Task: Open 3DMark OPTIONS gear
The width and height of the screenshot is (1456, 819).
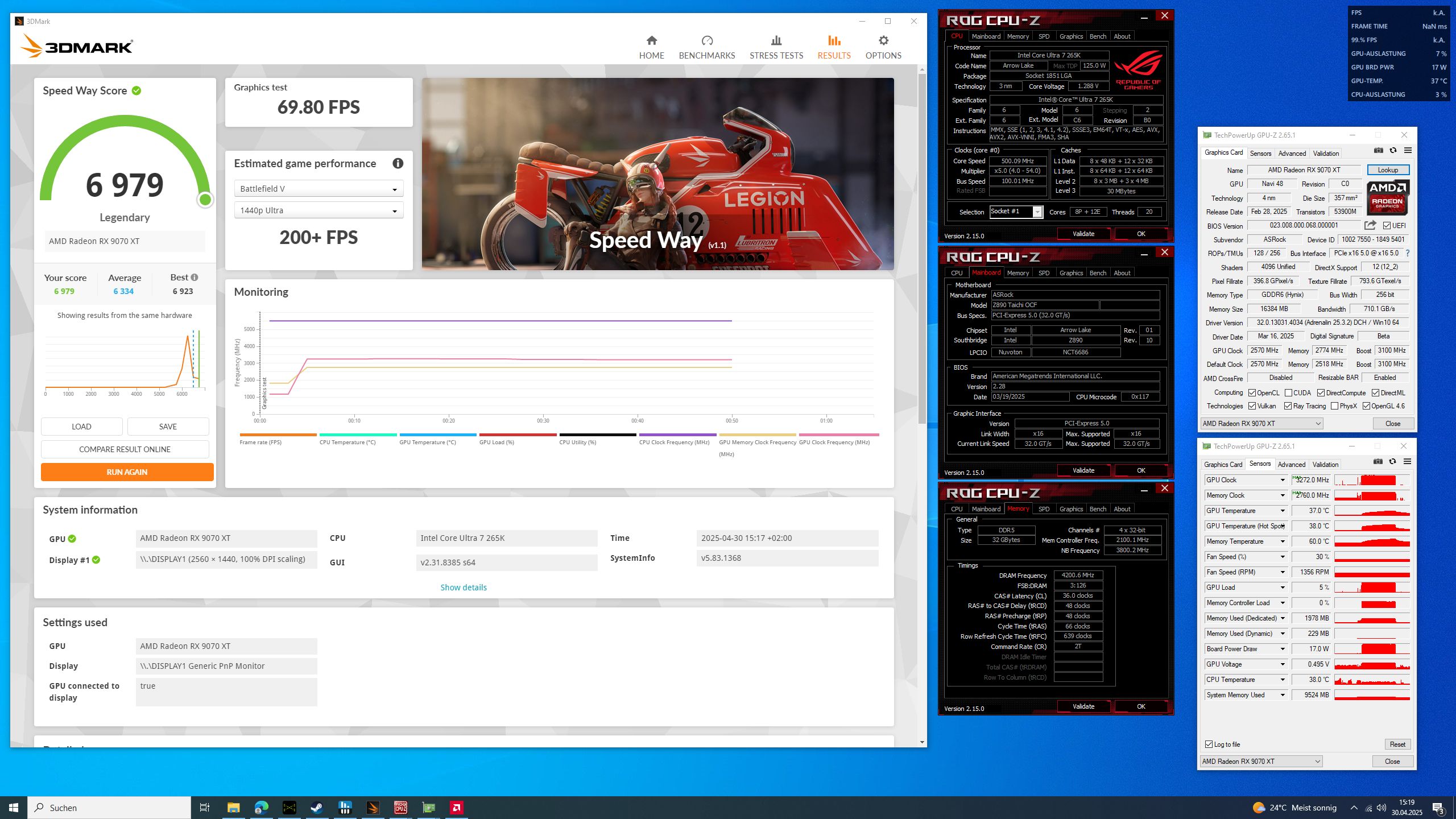Action: (883, 47)
